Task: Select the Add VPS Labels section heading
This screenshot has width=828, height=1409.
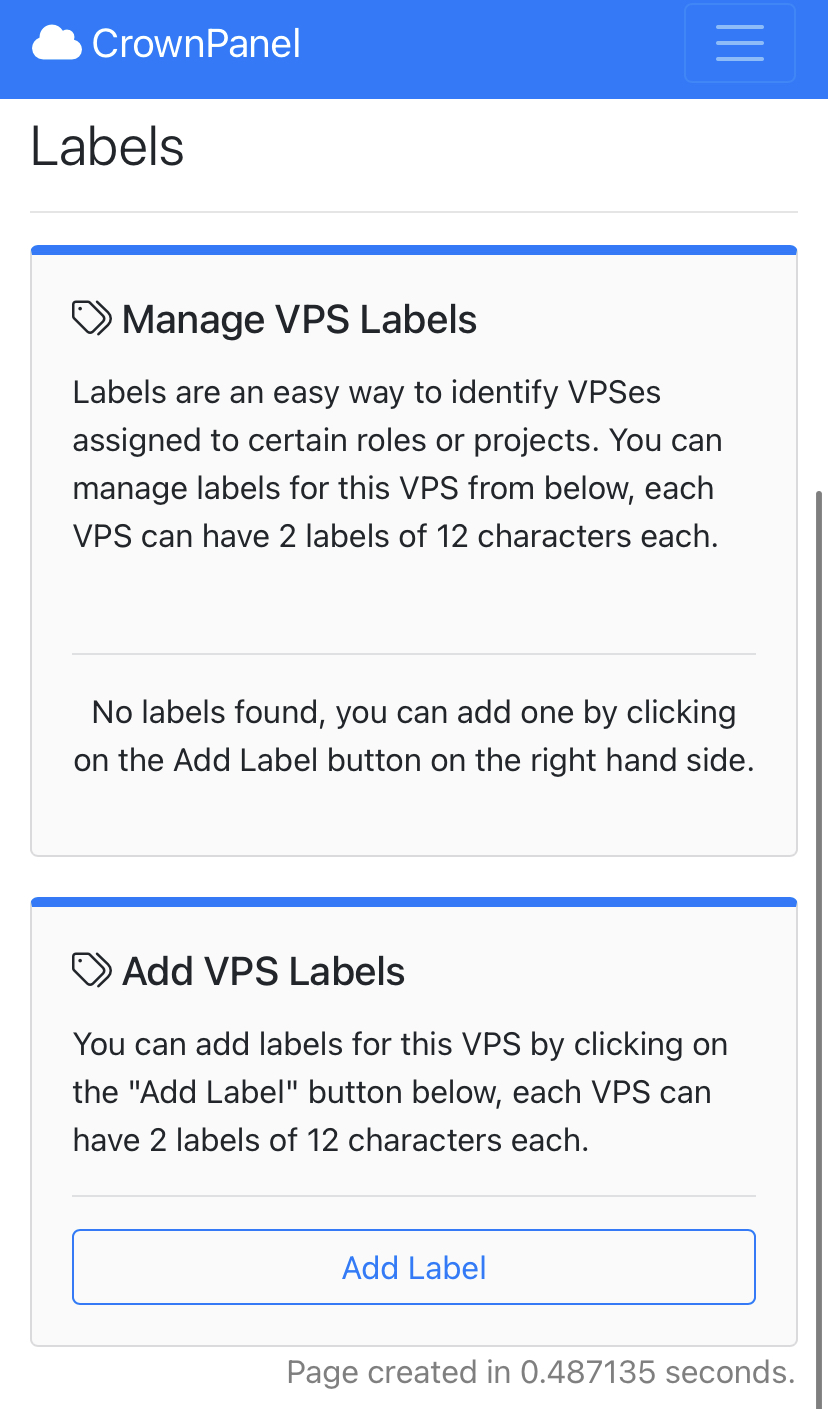Action: (262, 970)
